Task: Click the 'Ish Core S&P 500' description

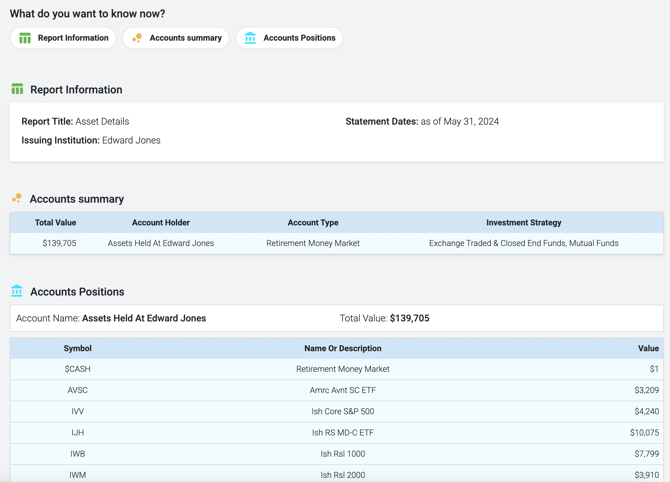Action: pyautogui.click(x=343, y=411)
